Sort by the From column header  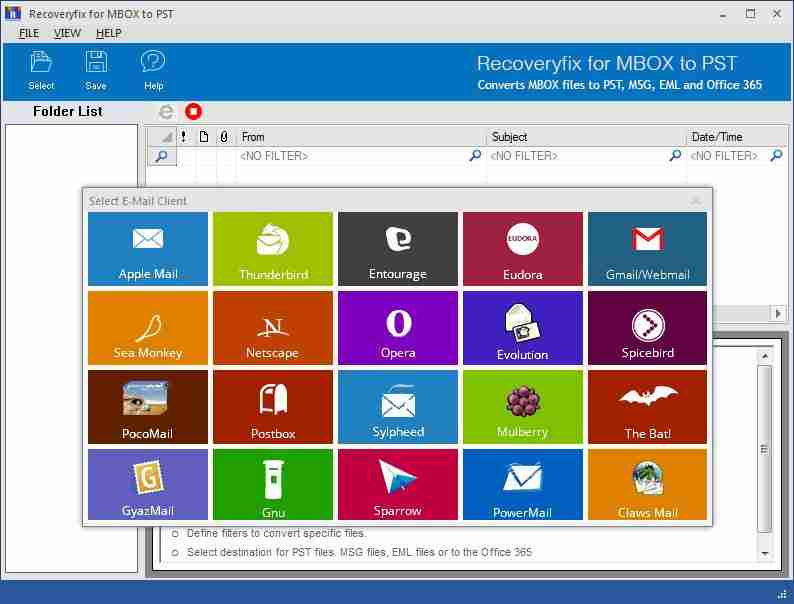(x=361, y=137)
